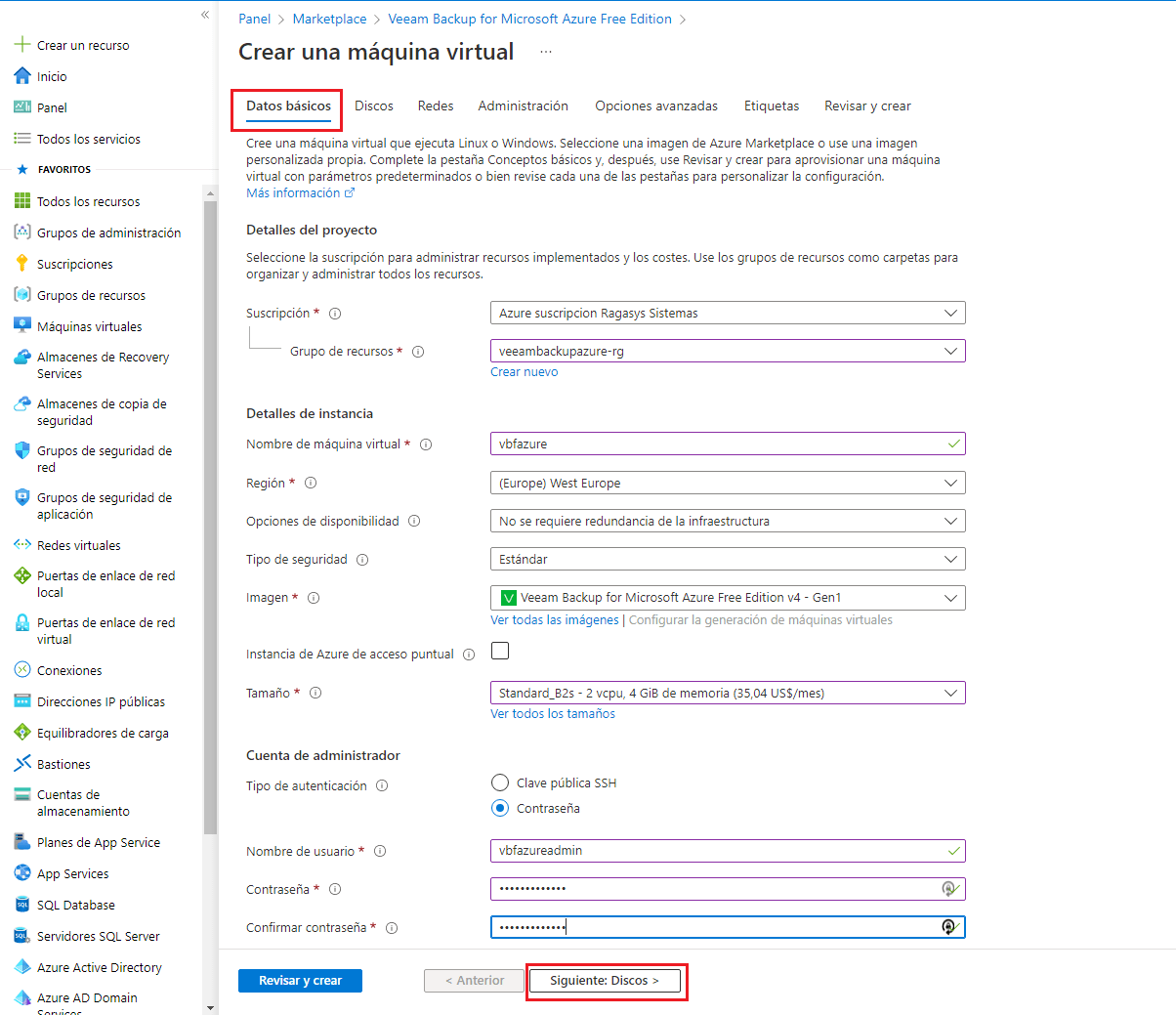
Task: Click the Contraseña field
Action: tap(728, 889)
